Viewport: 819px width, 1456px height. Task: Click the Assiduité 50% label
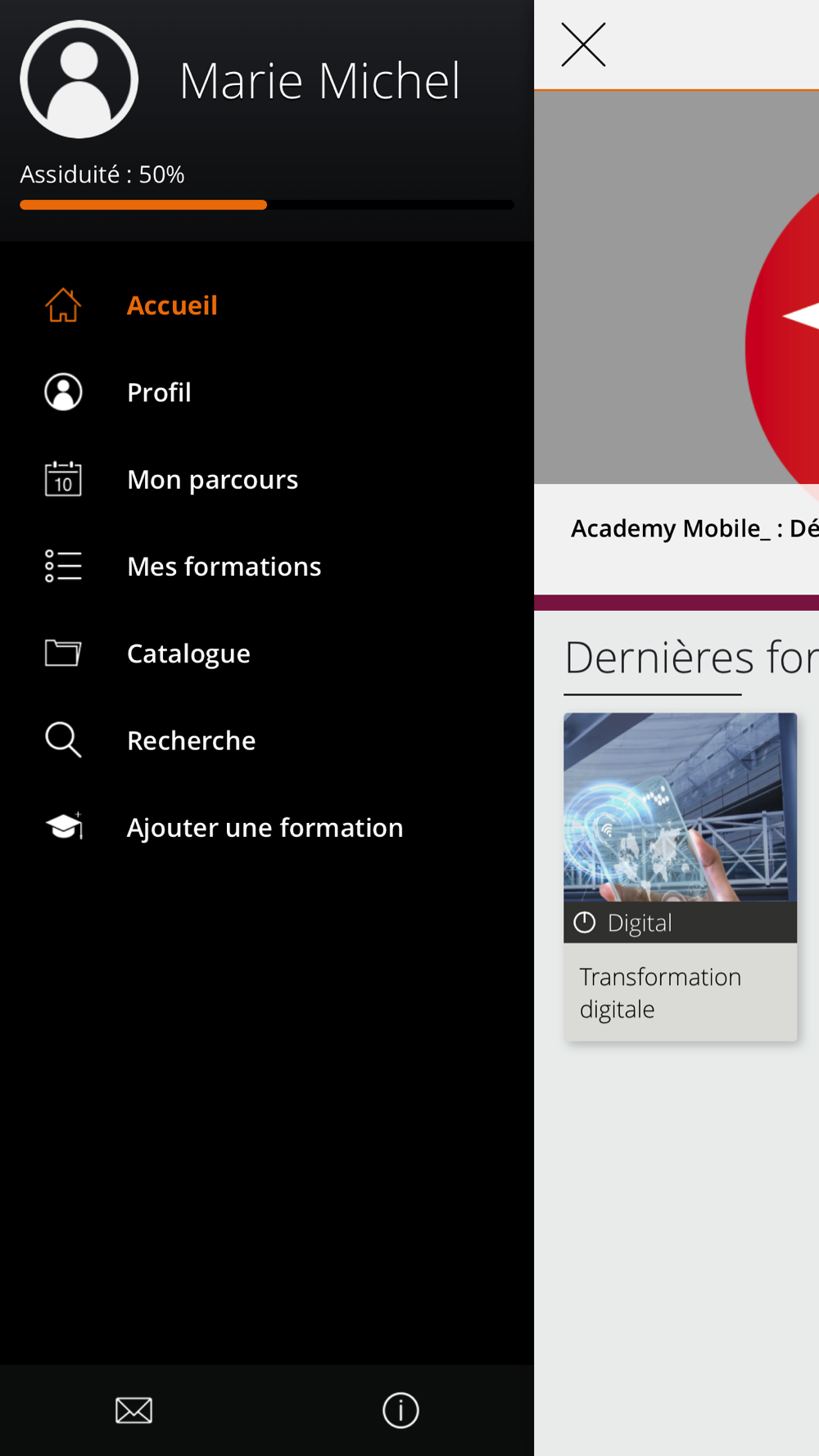[x=102, y=174]
